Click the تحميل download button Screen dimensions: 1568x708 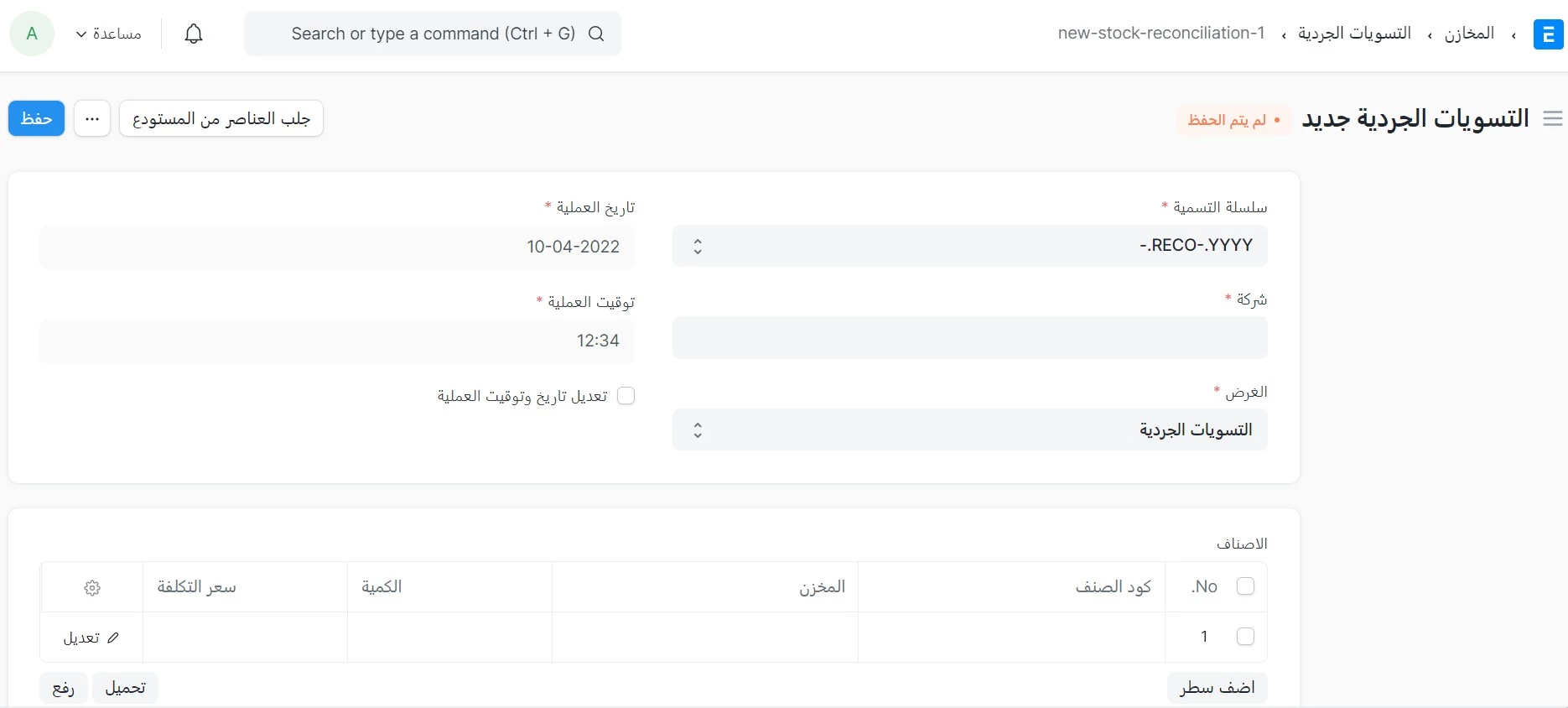pyautogui.click(x=125, y=688)
